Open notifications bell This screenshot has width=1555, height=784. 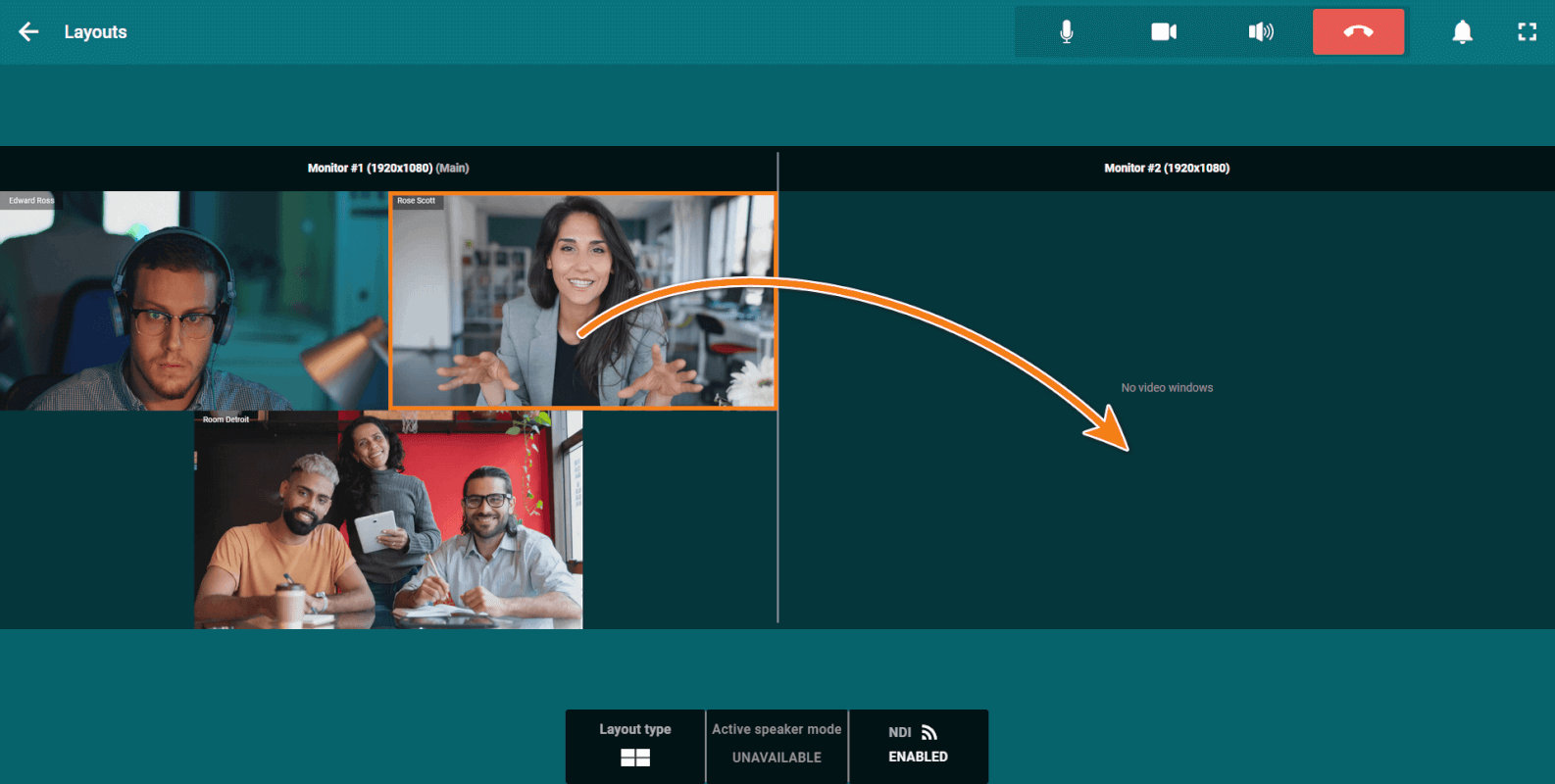(x=1462, y=31)
